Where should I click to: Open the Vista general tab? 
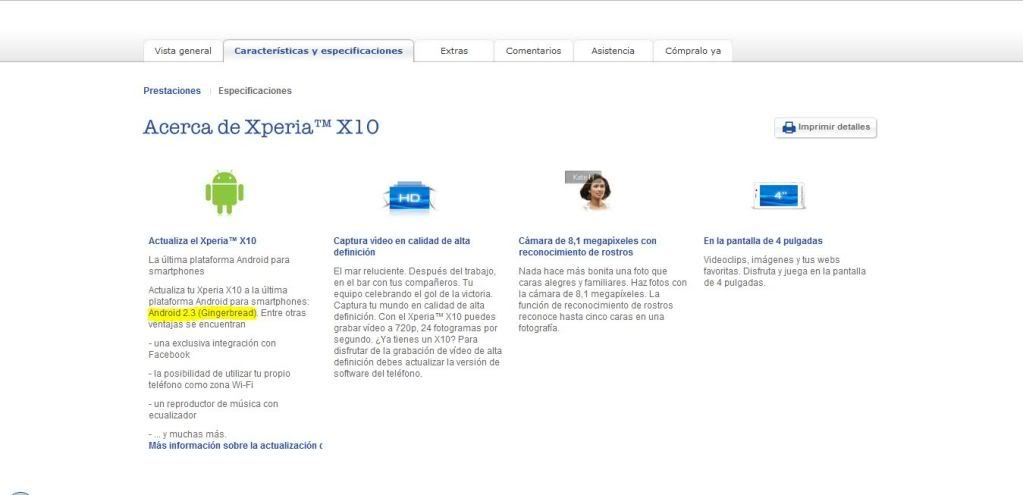(x=183, y=51)
